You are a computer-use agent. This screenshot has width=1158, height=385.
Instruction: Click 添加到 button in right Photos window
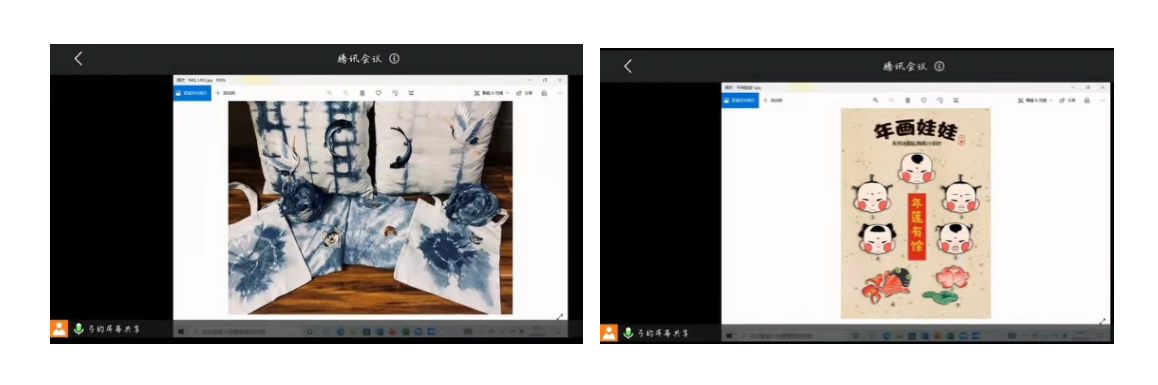[773, 100]
